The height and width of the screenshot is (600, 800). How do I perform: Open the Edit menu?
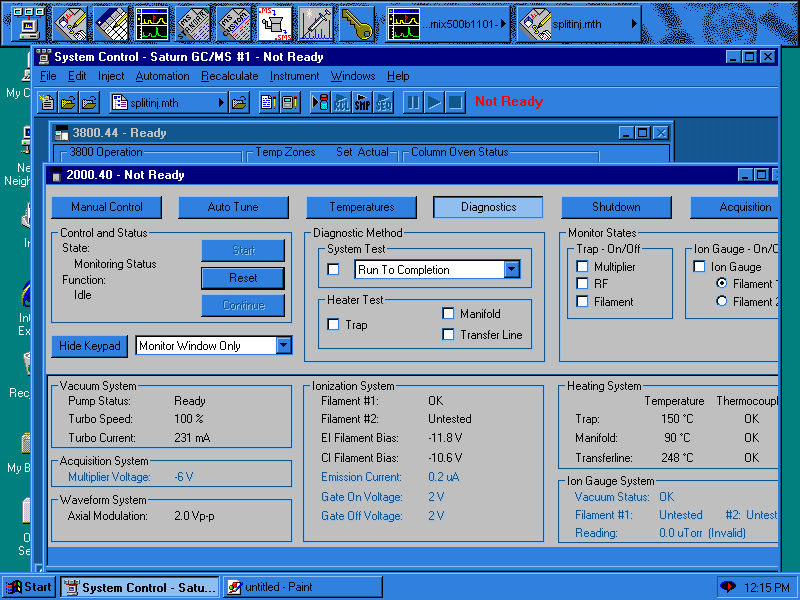pos(77,76)
